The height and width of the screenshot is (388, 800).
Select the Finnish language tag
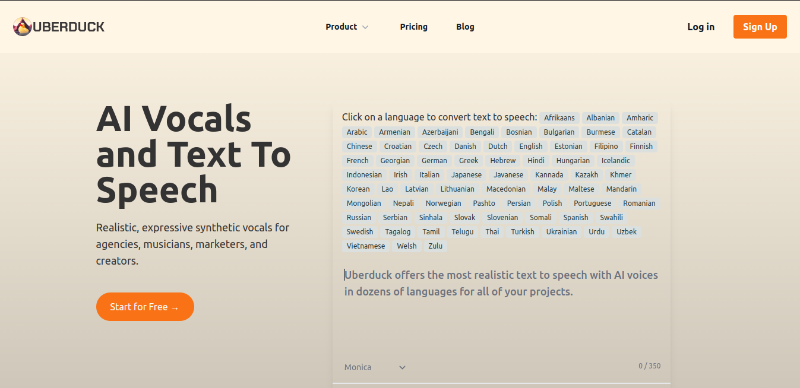pyautogui.click(x=641, y=147)
